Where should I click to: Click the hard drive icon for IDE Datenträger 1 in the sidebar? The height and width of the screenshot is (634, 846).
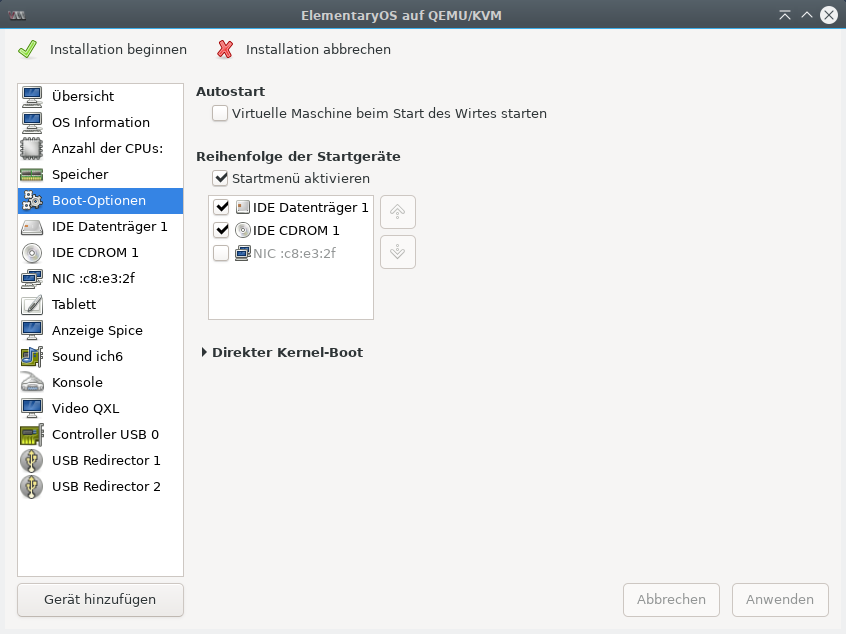point(32,227)
